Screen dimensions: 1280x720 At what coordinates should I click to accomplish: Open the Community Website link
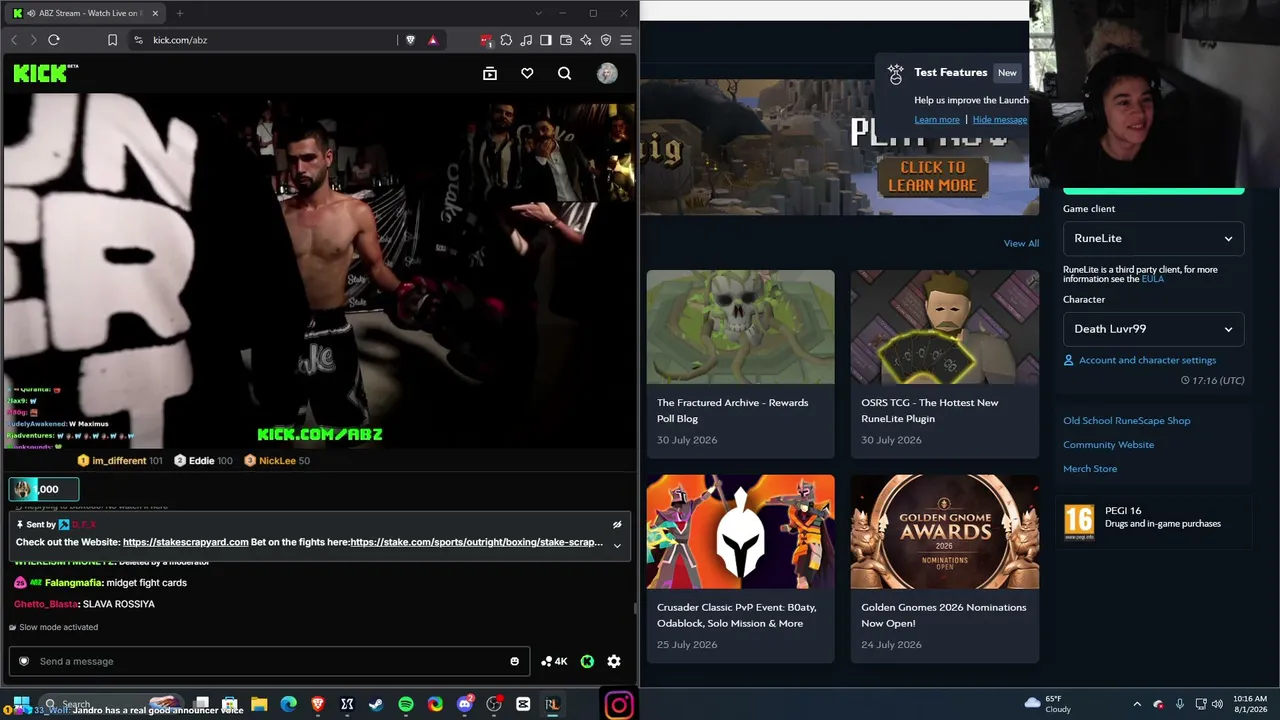click(1108, 445)
